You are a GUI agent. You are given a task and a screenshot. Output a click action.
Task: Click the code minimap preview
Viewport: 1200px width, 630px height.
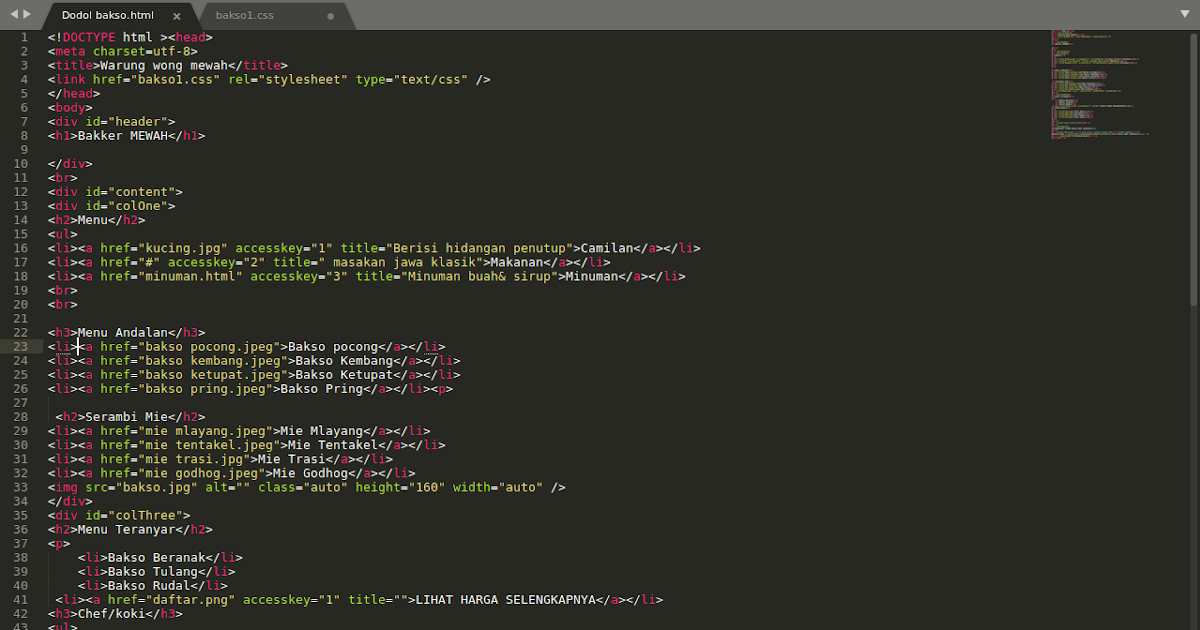tap(1100, 85)
